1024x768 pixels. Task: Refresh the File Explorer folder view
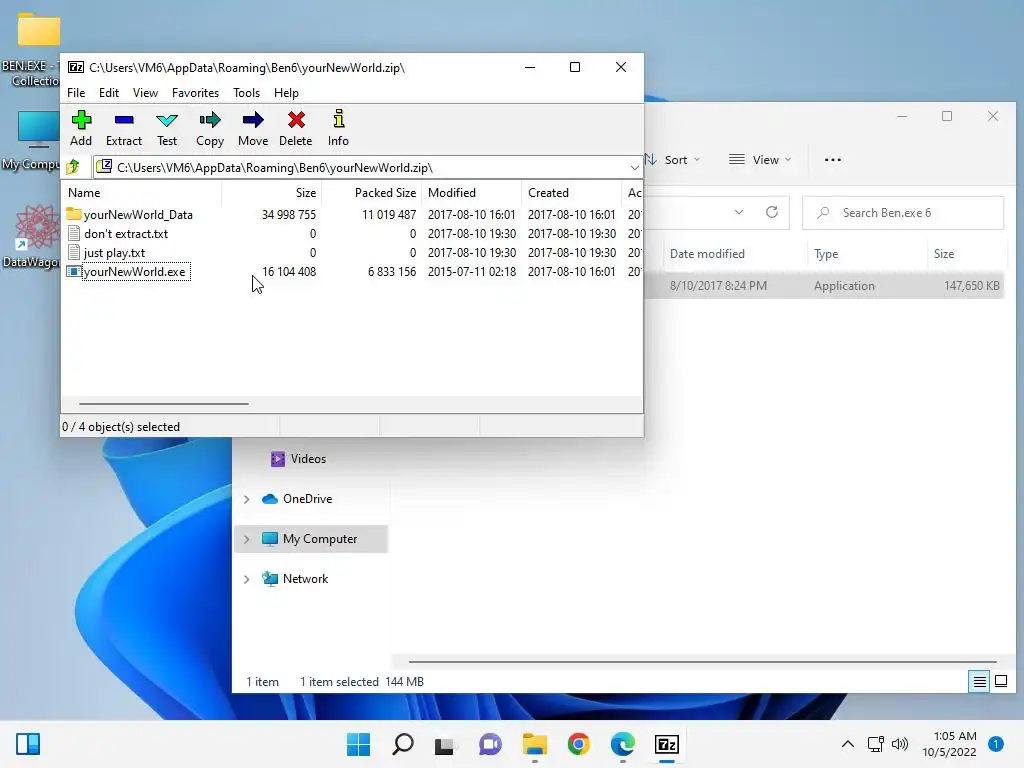[772, 212]
